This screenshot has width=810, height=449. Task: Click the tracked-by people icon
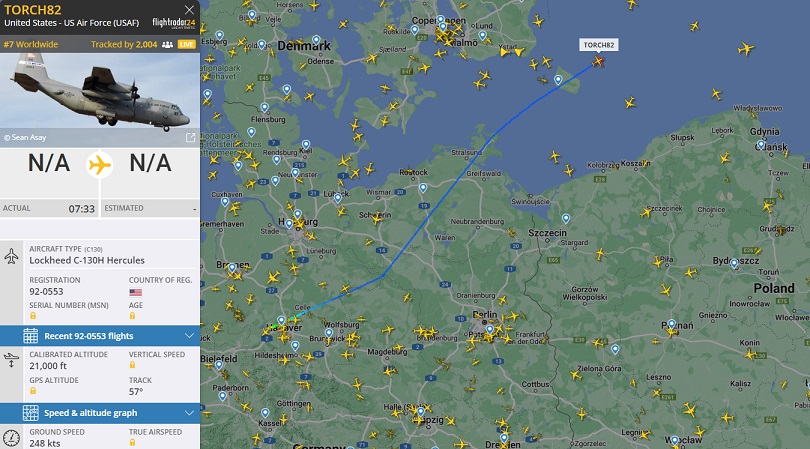167,44
